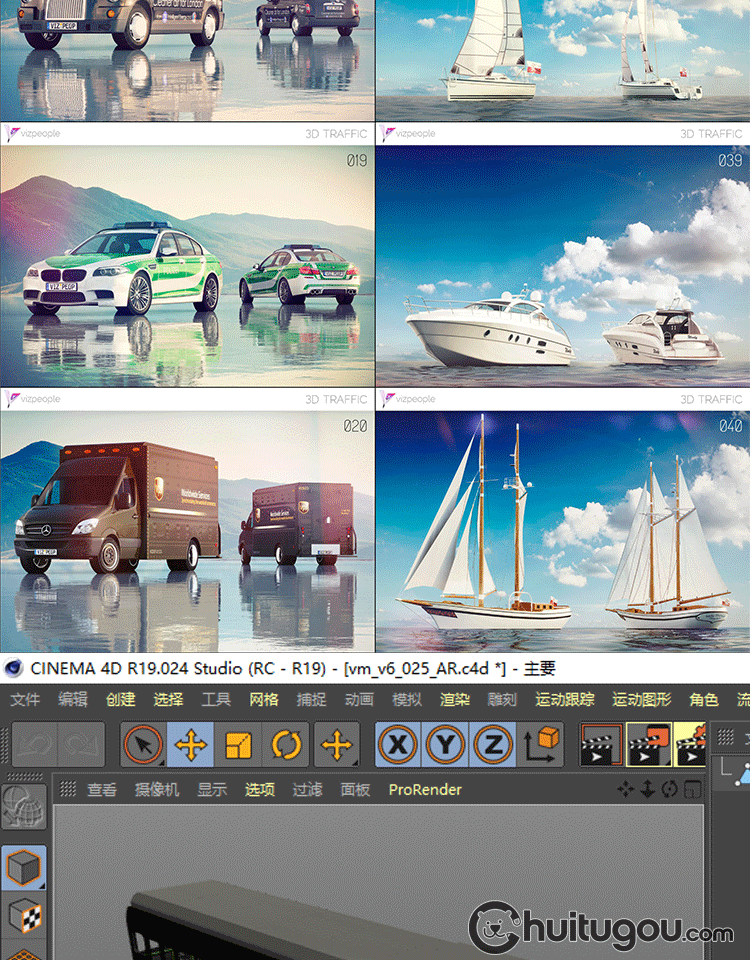Open the 动画 menu
The width and height of the screenshot is (750, 960).
359,699
